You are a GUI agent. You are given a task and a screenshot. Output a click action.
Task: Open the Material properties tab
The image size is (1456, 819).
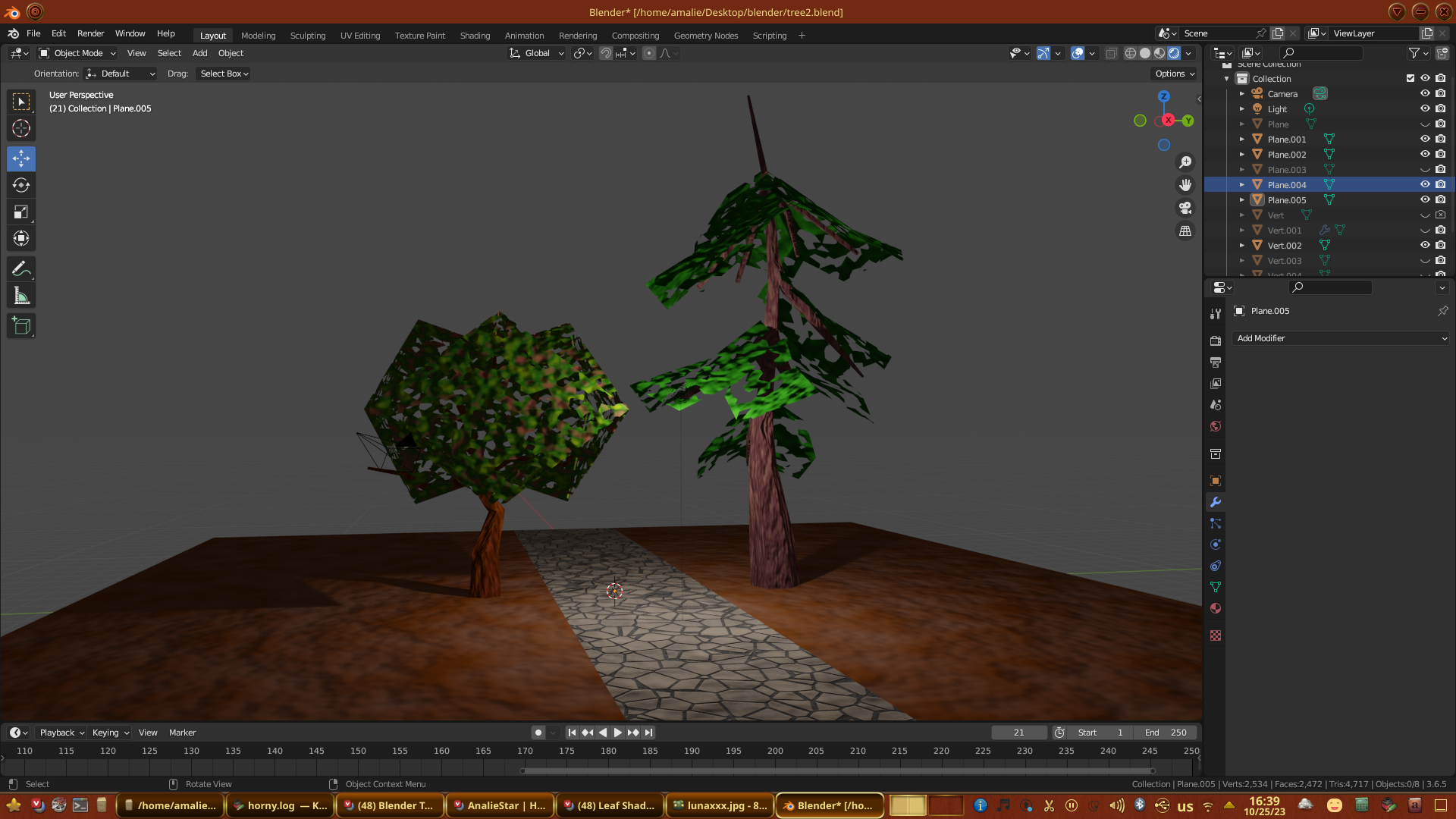click(1216, 608)
